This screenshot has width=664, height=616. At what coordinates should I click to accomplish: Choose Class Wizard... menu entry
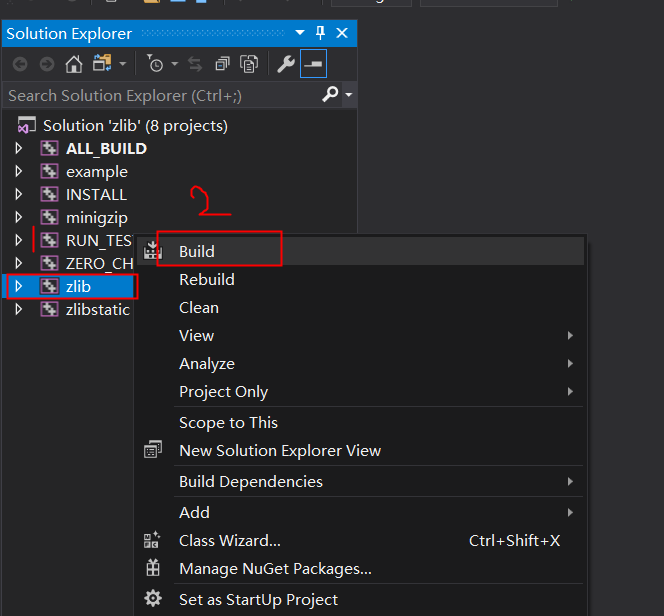[360, 541]
